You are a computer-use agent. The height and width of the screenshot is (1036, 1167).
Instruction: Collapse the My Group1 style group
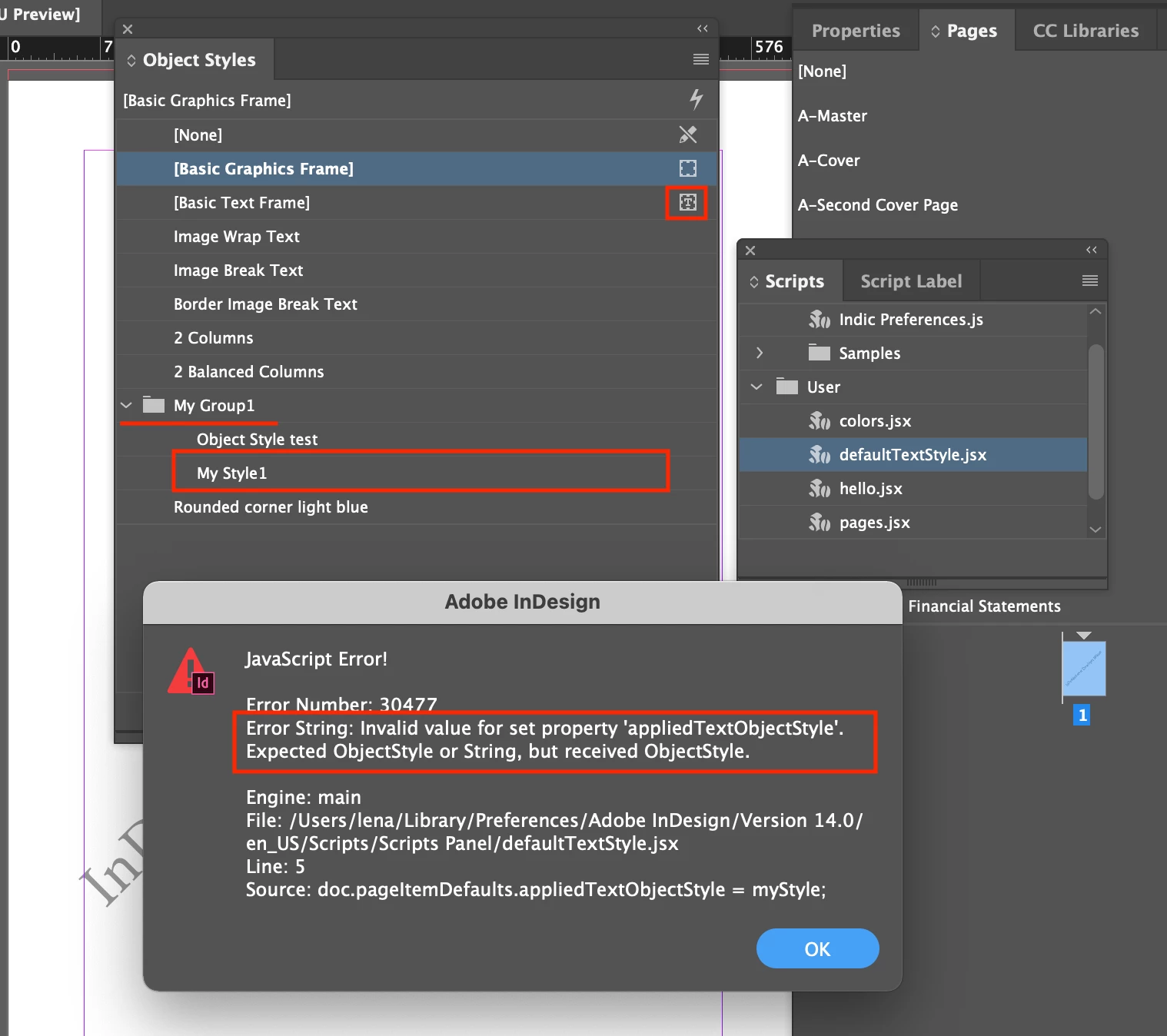(x=127, y=405)
